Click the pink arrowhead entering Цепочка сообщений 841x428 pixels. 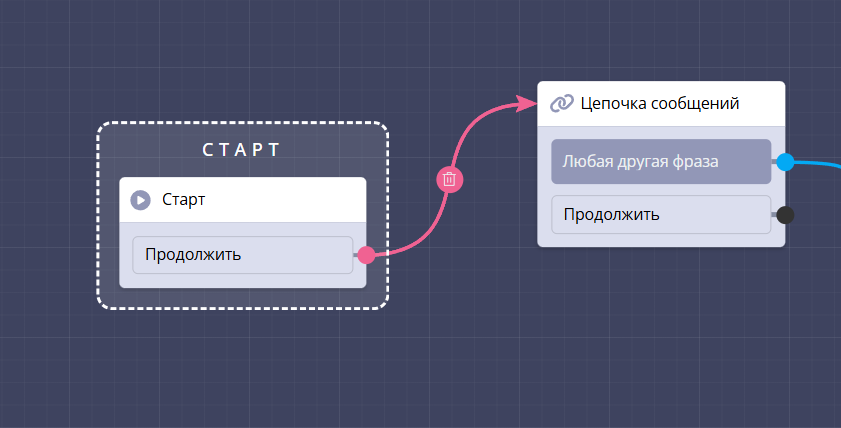(x=526, y=102)
